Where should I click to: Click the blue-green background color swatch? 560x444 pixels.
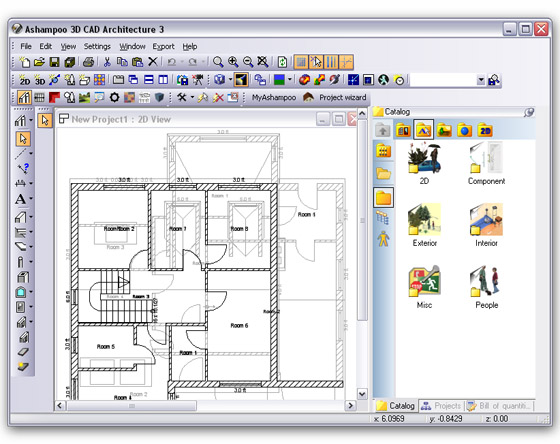(279, 80)
